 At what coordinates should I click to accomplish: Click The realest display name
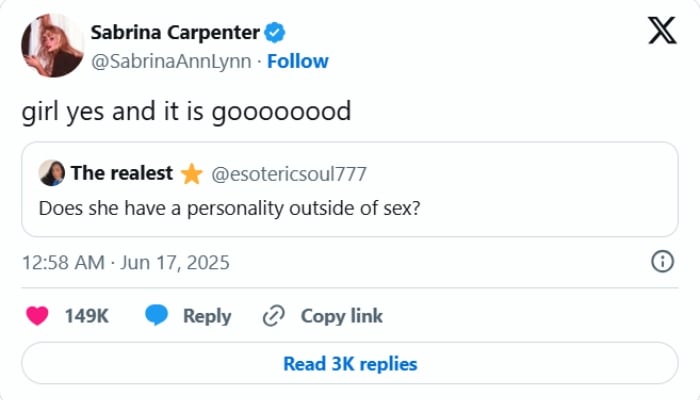[121, 173]
